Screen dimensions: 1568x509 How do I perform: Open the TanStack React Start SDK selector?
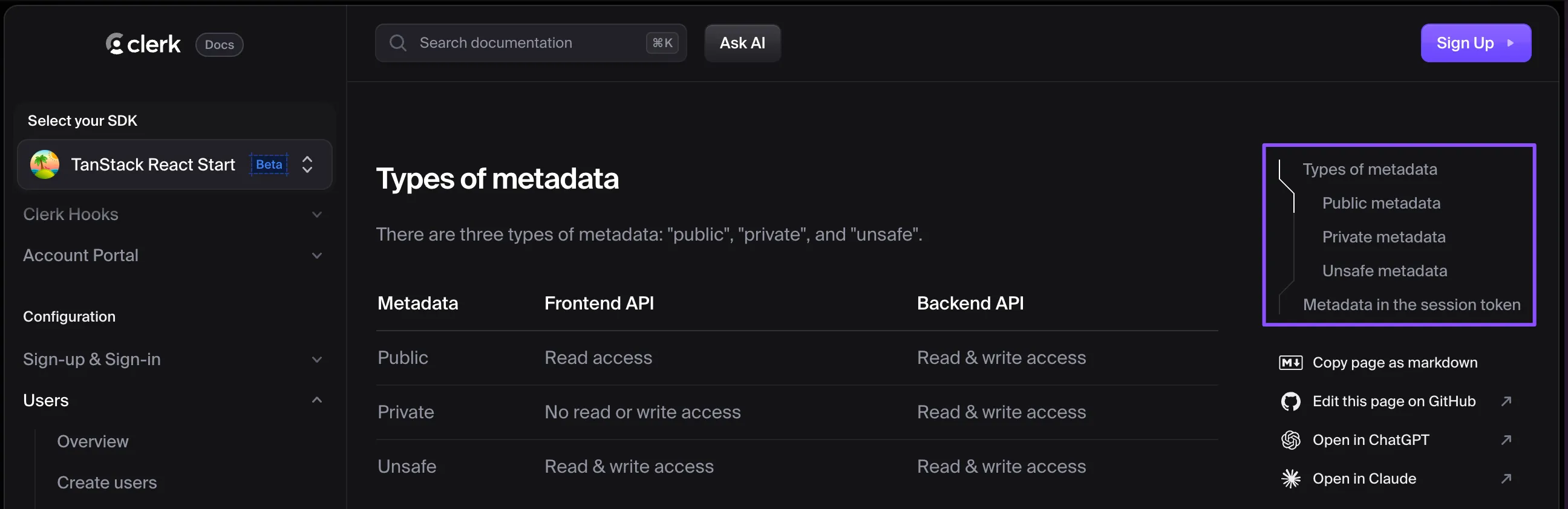click(x=175, y=165)
